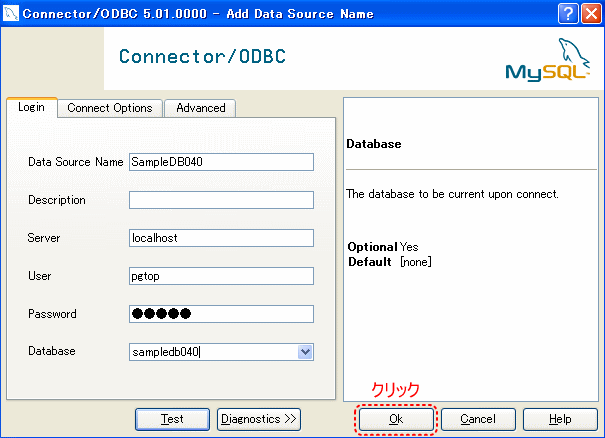The image size is (605, 438).
Task: Open the Connect Options tab
Action: click(x=110, y=108)
